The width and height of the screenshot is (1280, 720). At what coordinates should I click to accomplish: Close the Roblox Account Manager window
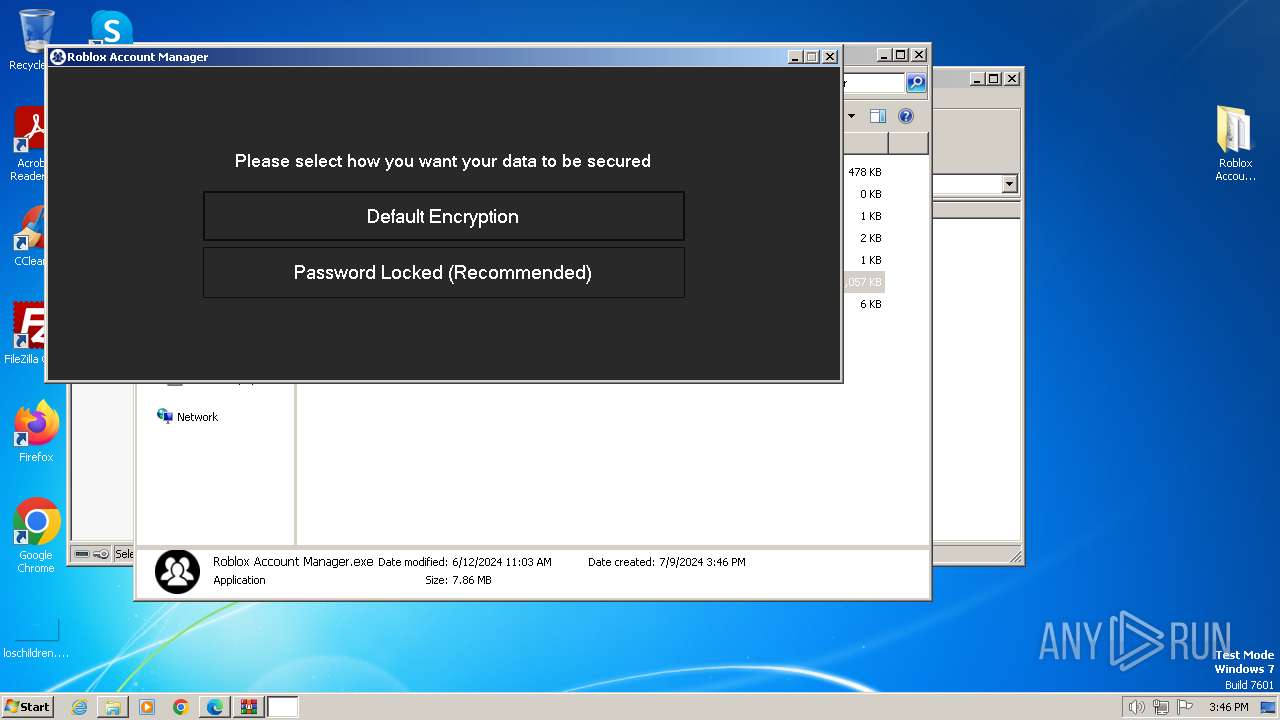(830, 57)
